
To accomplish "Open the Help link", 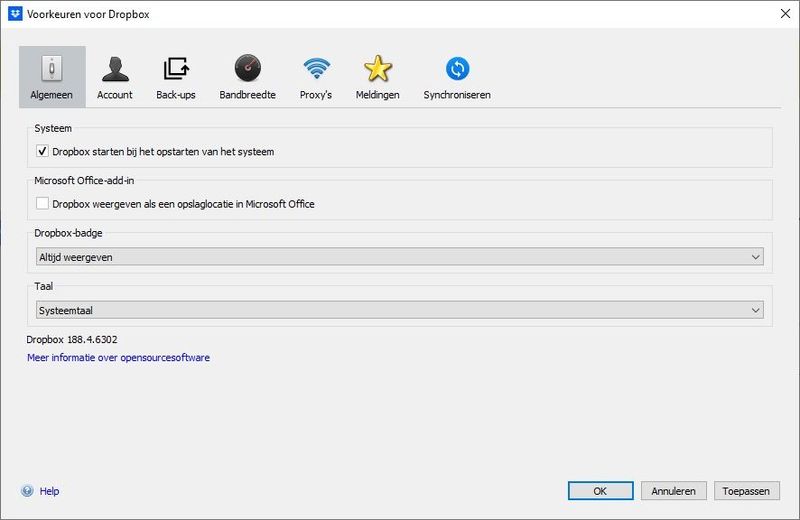I will [49, 491].
